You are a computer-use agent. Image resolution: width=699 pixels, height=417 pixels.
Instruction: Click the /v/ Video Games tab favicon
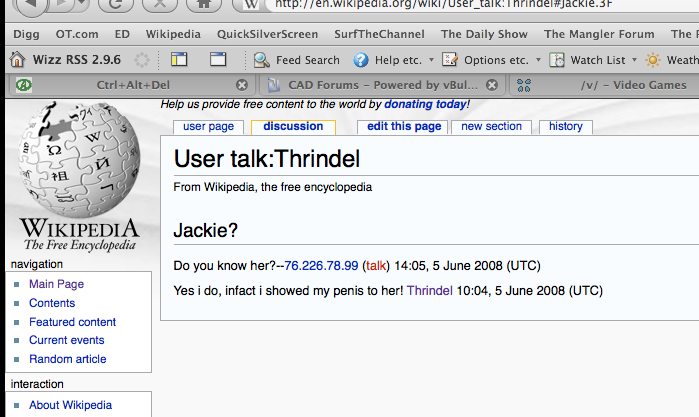(x=524, y=85)
